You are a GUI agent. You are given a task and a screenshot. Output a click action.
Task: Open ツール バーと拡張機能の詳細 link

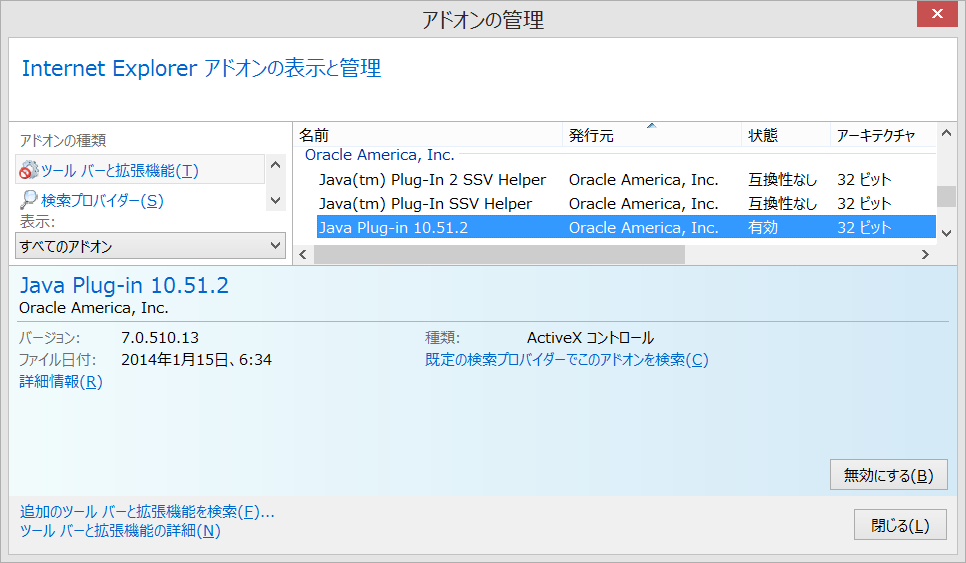120,530
